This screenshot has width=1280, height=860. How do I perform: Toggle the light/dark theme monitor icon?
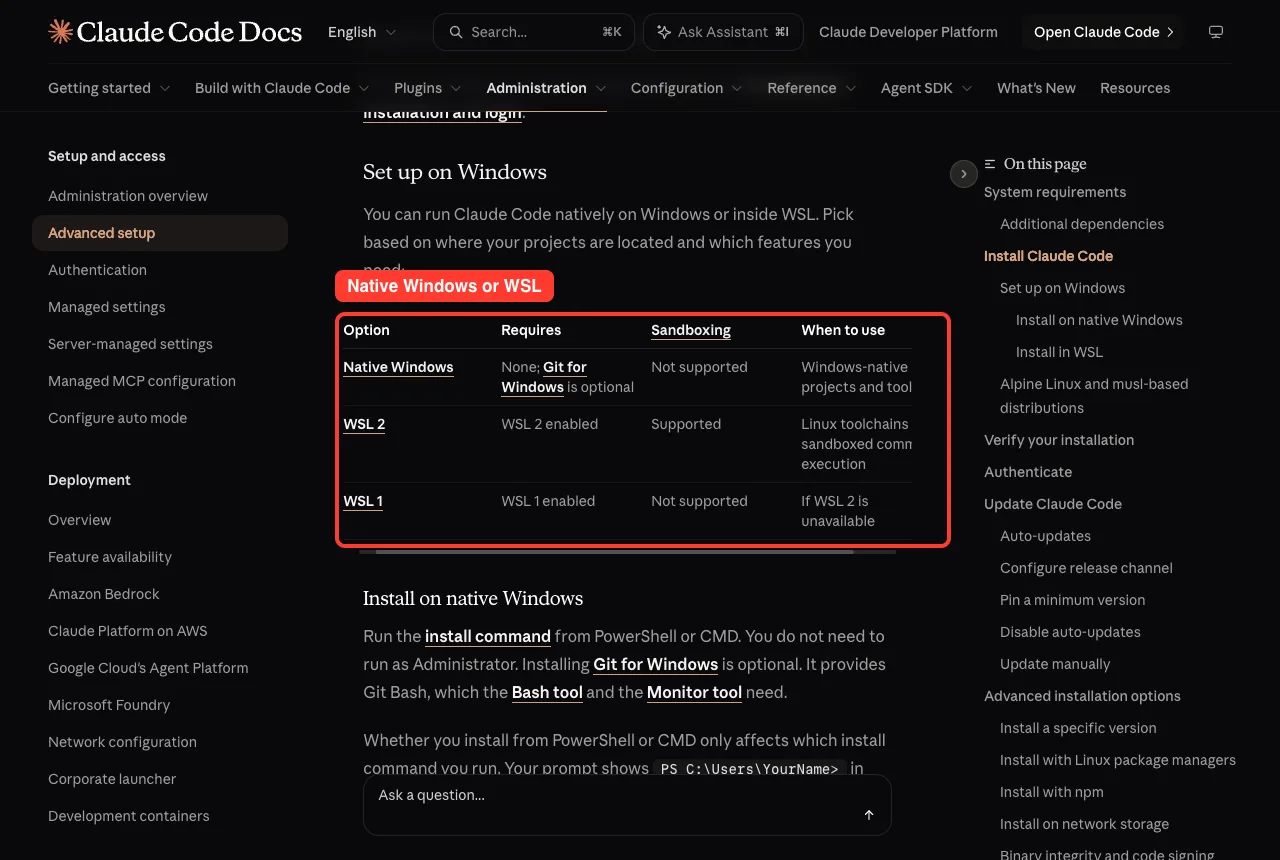1216,32
